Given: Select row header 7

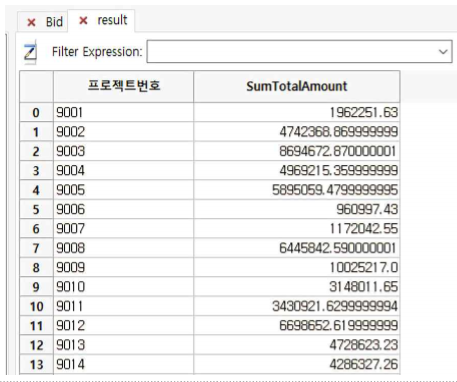Looking at the screenshot, I should [x=36, y=248].
